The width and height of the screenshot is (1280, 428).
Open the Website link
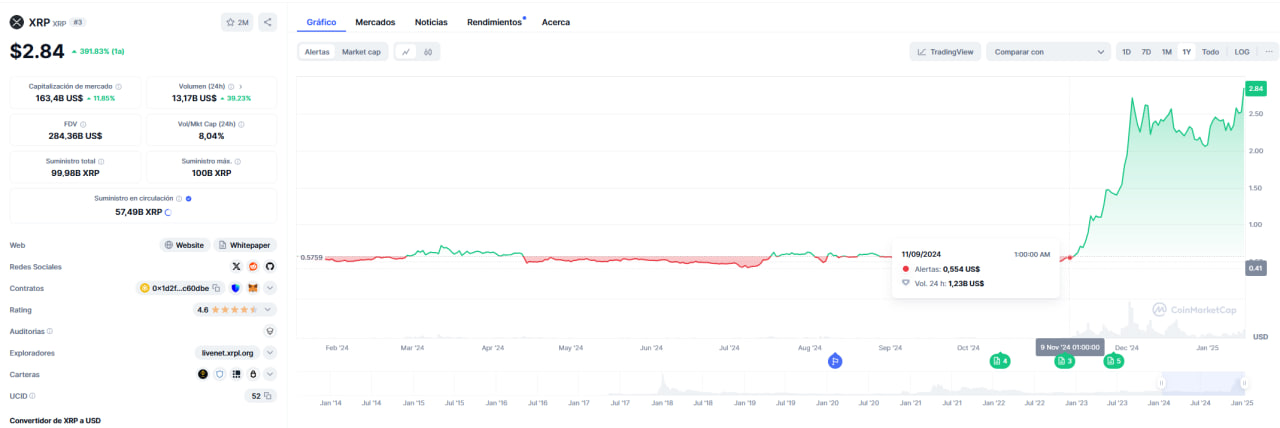pyautogui.click(x=185, y=245)
